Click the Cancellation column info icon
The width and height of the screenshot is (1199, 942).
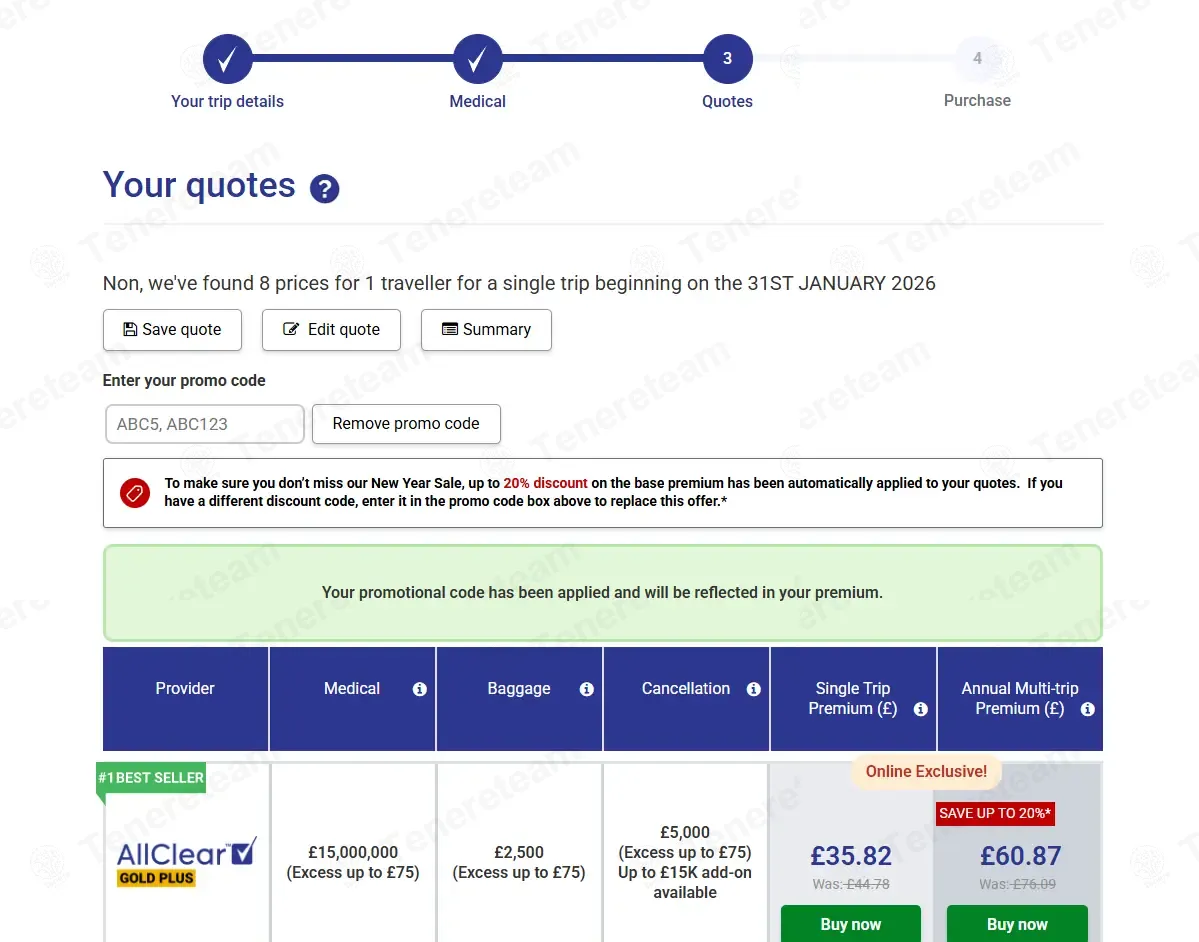754,689
